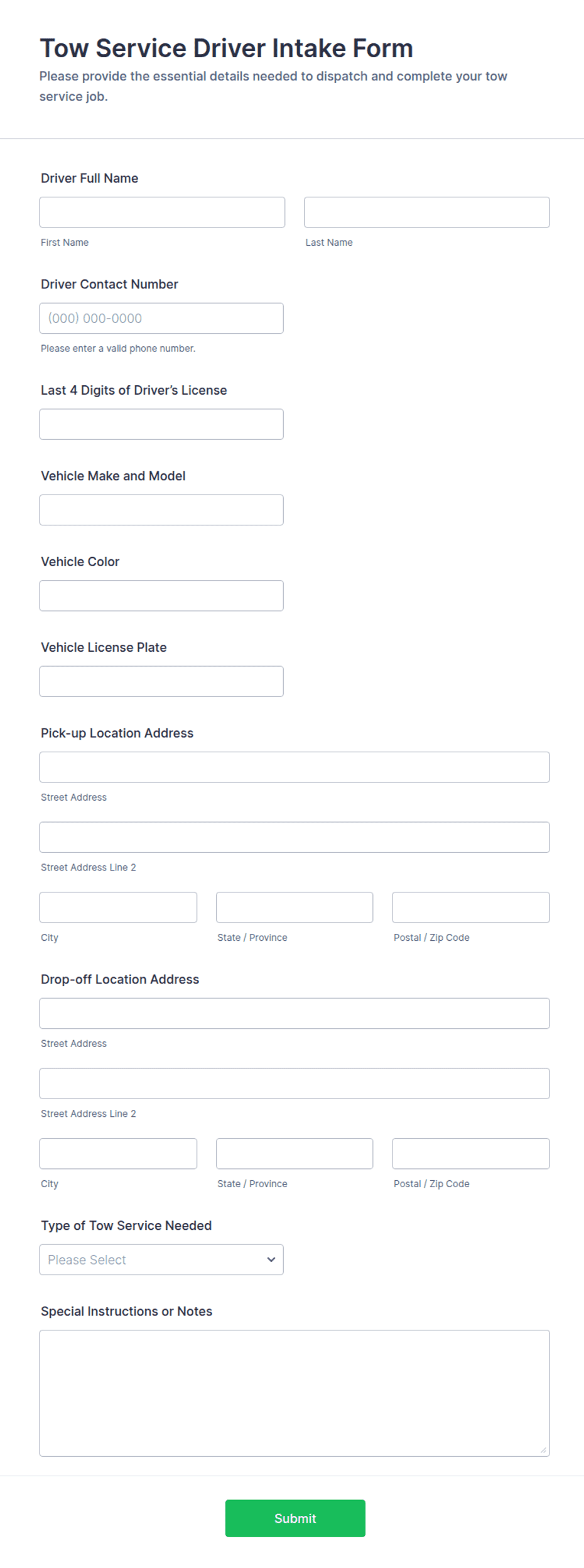Select the Driver Contact Number phone field
This screenshot has height=1568, width=584.
(161, 318)
